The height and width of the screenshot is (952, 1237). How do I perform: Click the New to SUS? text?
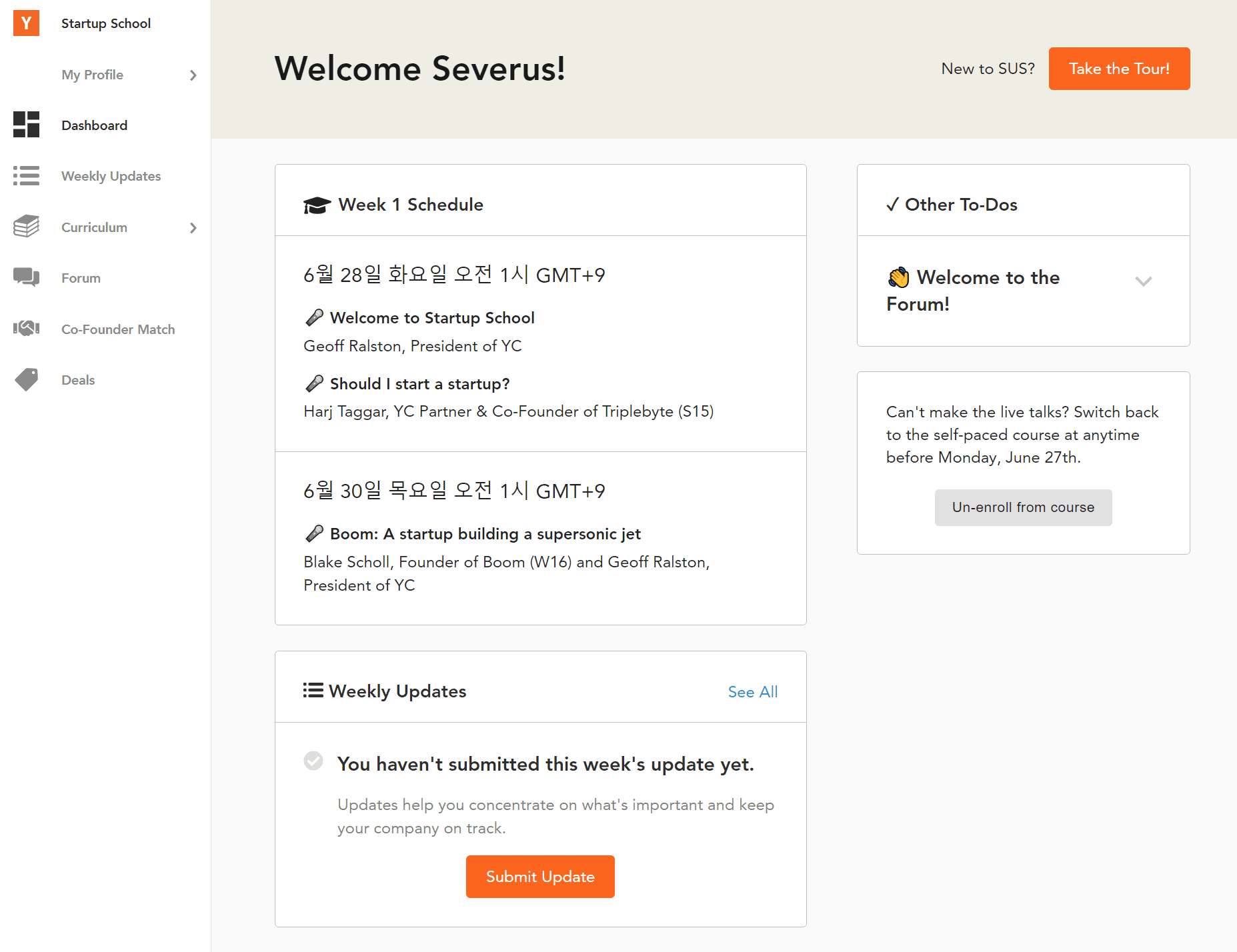[x=988, y=69]
